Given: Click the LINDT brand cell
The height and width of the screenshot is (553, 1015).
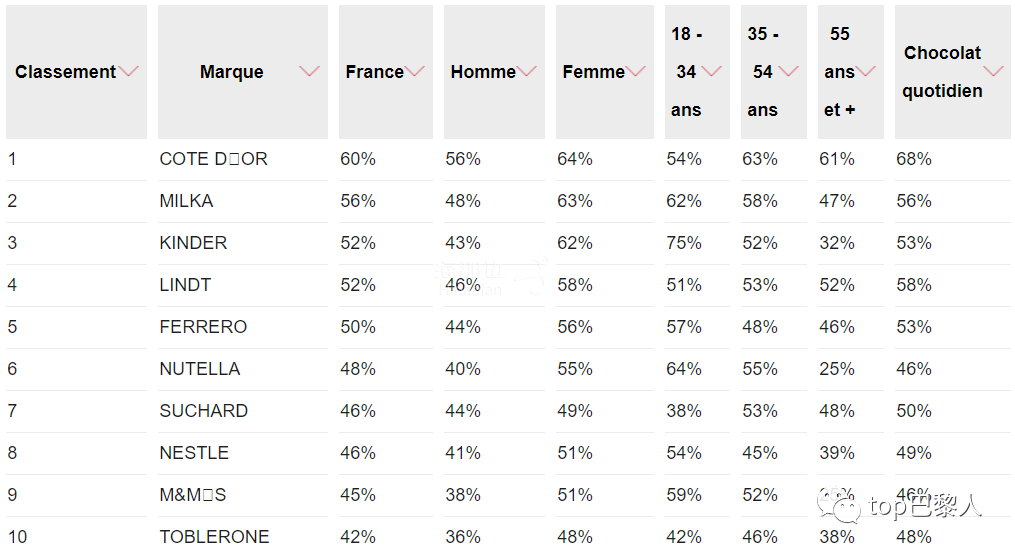Looking at the screenshot, I should click(x=185, y=285).
